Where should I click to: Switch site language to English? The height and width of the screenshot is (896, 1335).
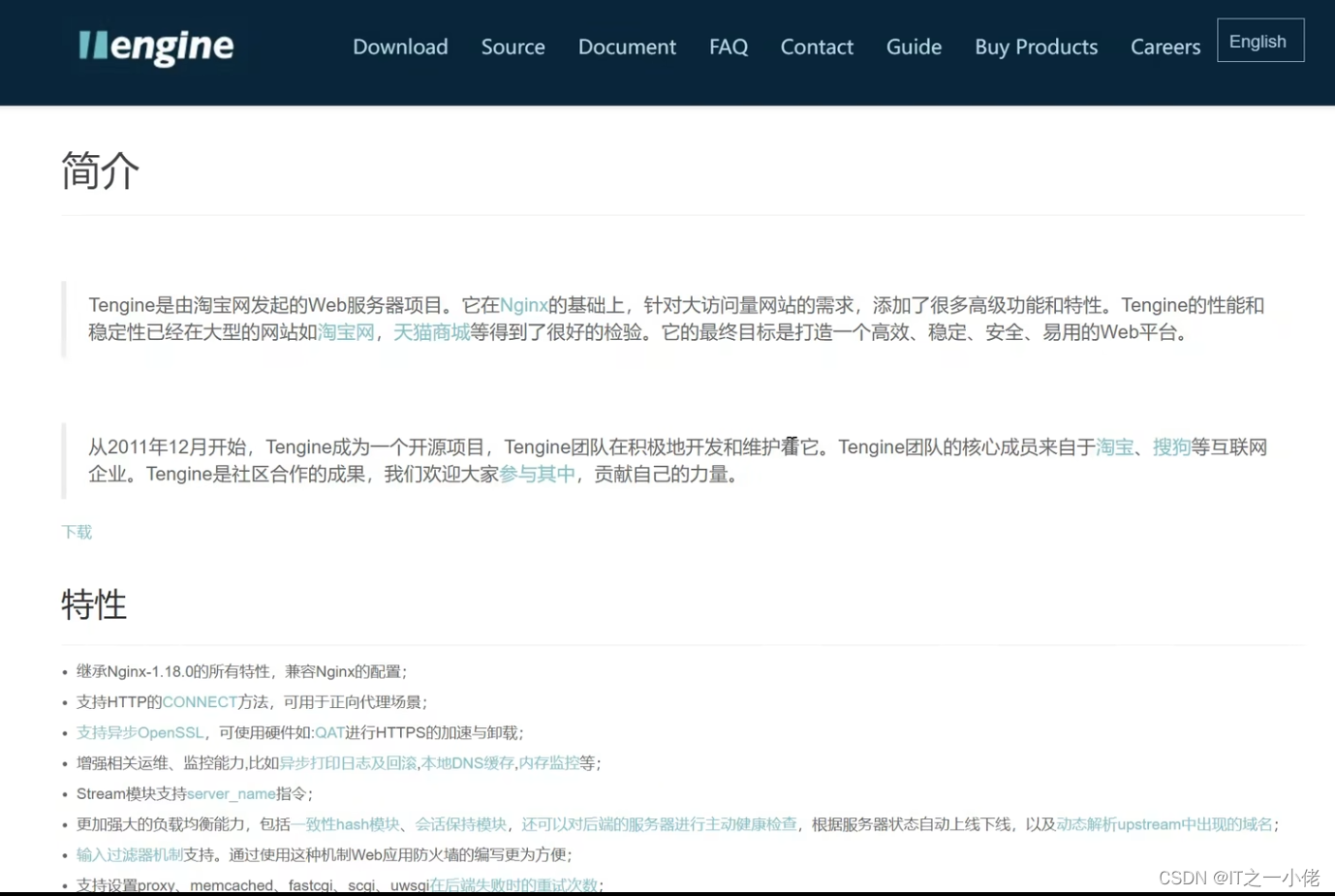click(x=1257, y=41)
